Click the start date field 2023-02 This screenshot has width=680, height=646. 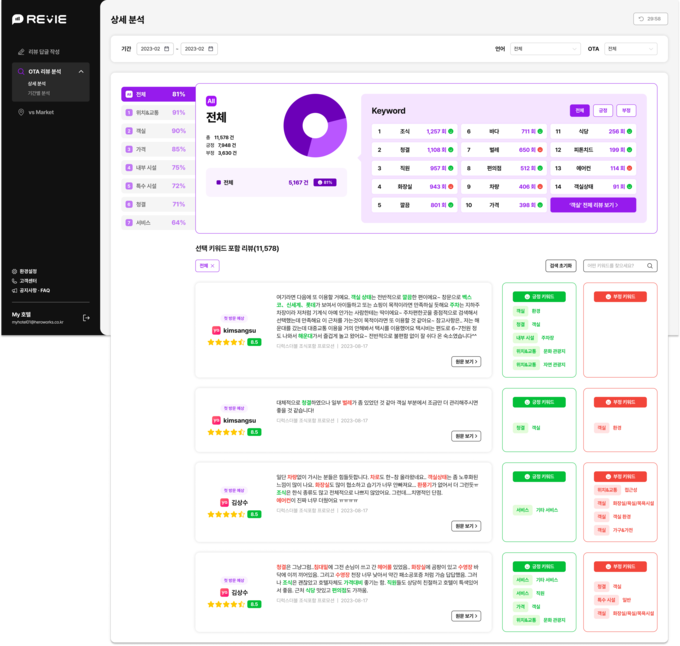pyautogui.click(x=155, y=49)
